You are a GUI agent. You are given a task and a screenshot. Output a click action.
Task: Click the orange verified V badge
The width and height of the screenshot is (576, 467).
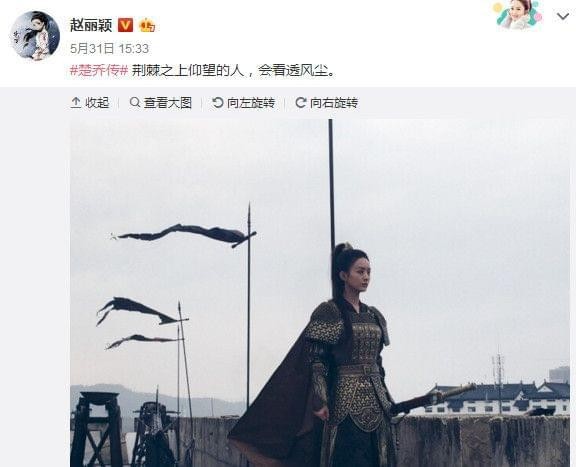(x=125, y=25)
